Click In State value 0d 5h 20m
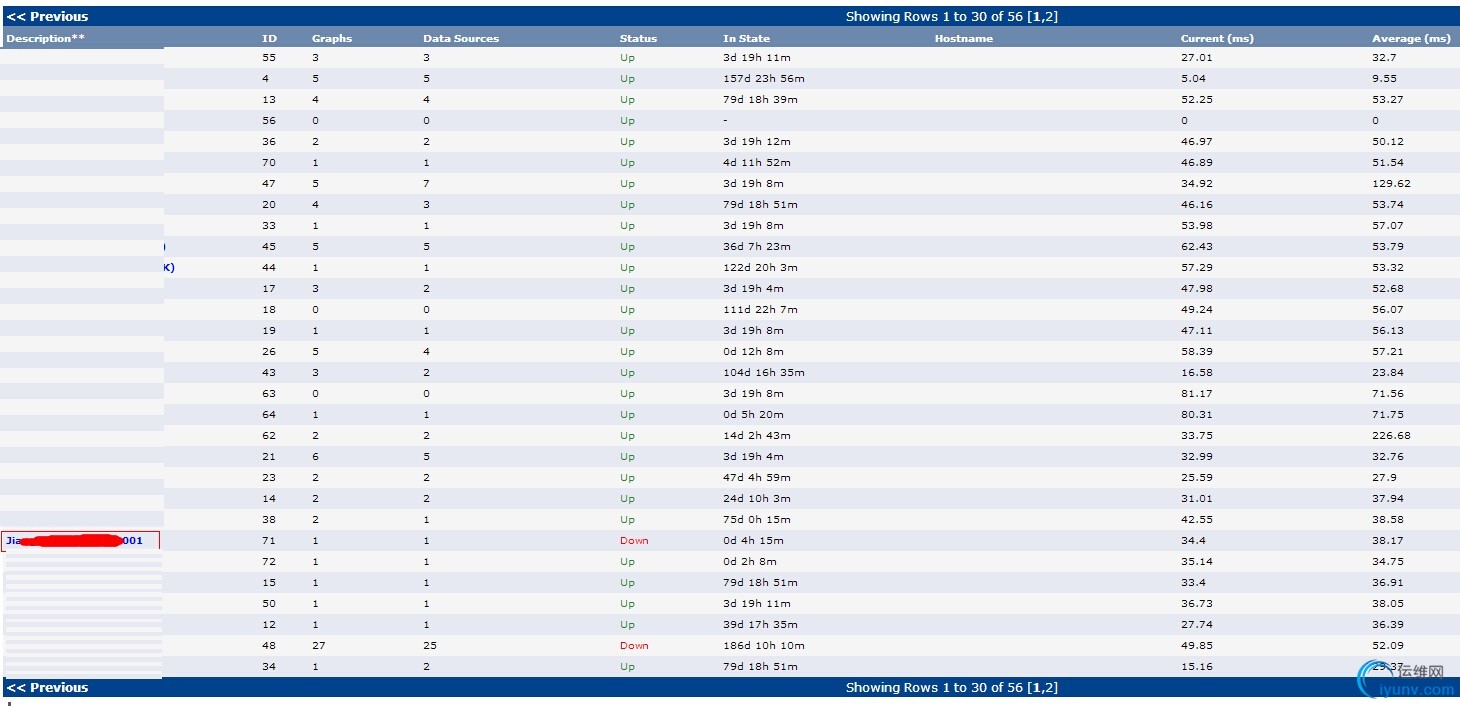1460x706 pixels. click(x=753, y=414)
